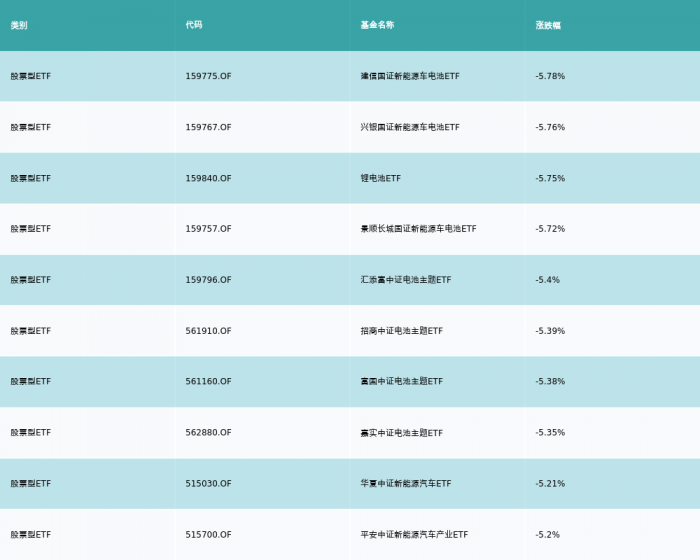Click fund name 平安中证新能源汽车产业ETF

[x=414, y=535]
